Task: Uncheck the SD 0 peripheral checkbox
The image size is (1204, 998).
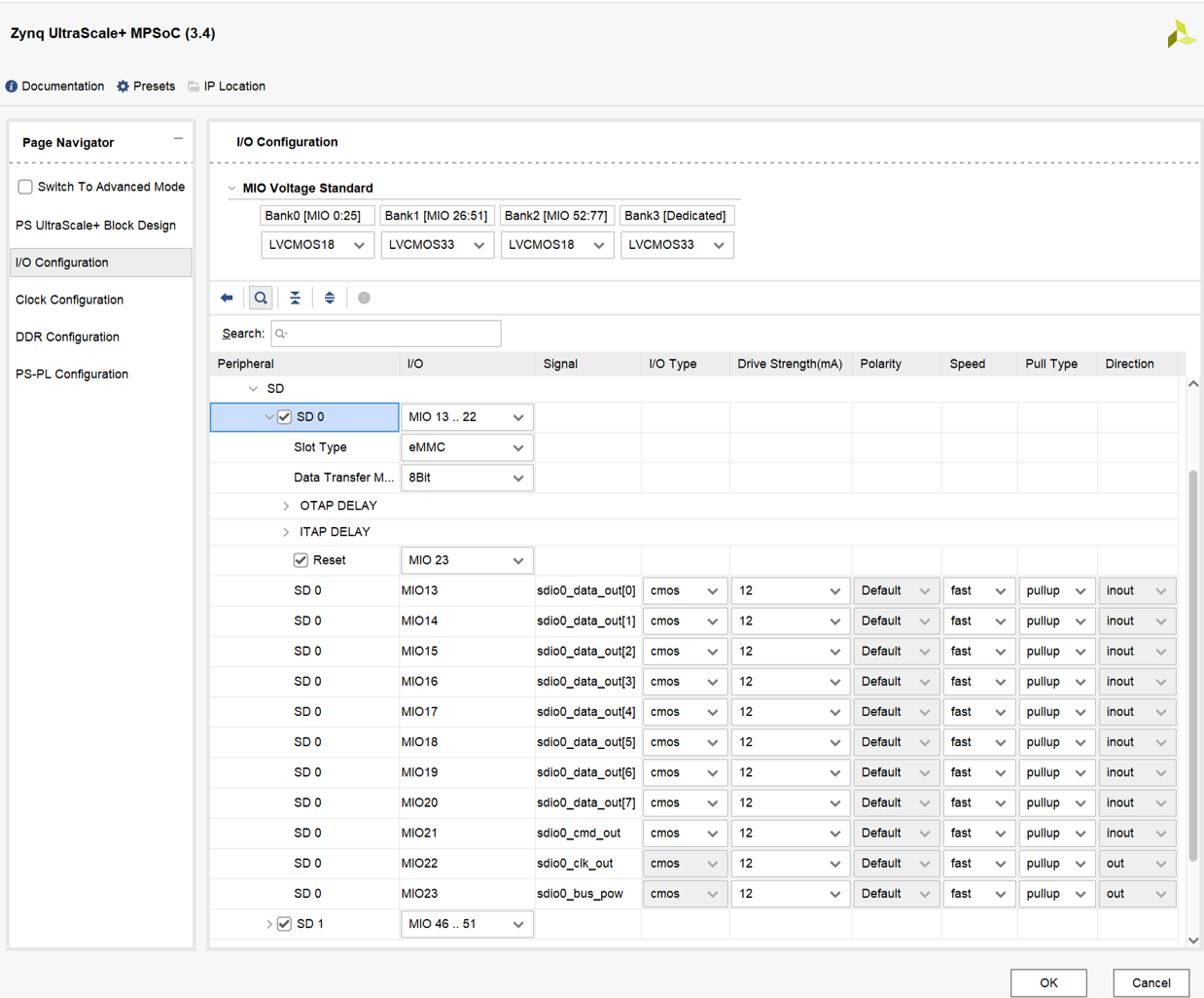Action: point(284,416)
